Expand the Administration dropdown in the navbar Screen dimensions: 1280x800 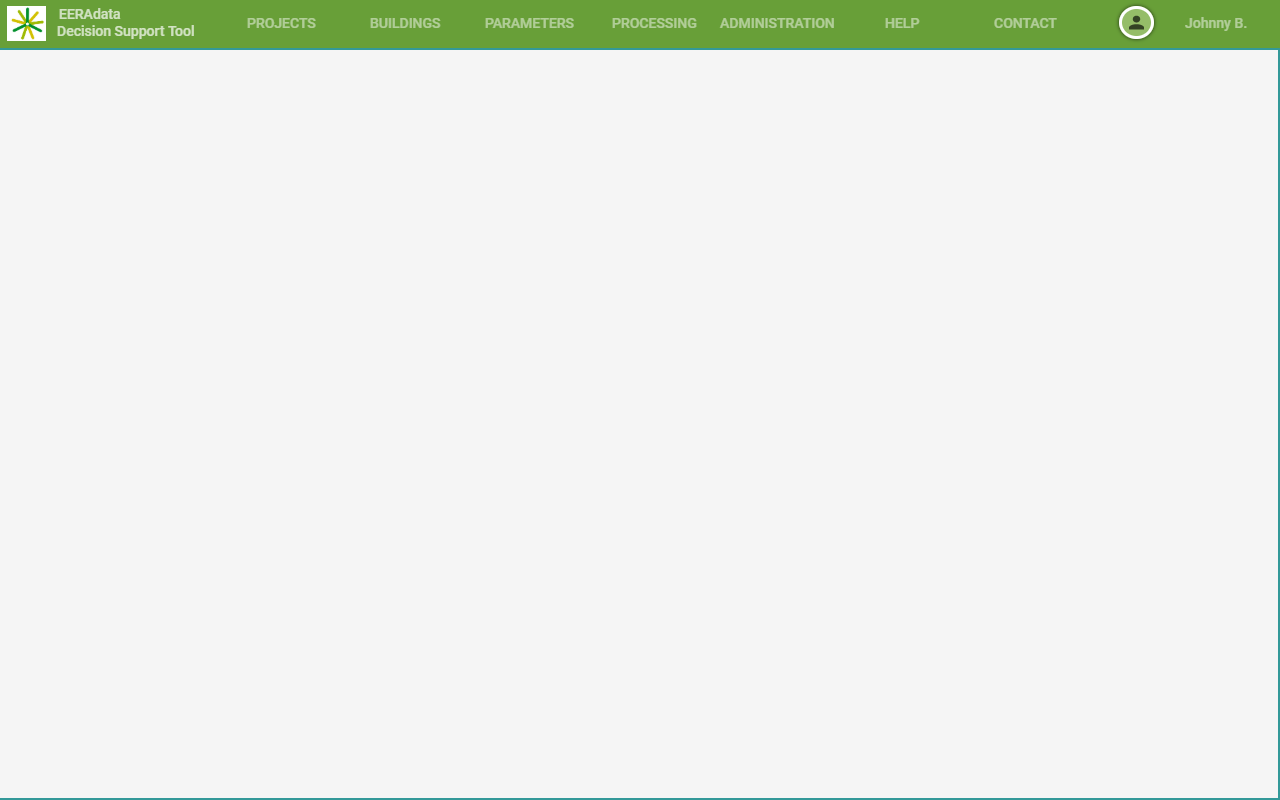click(777, 23)
